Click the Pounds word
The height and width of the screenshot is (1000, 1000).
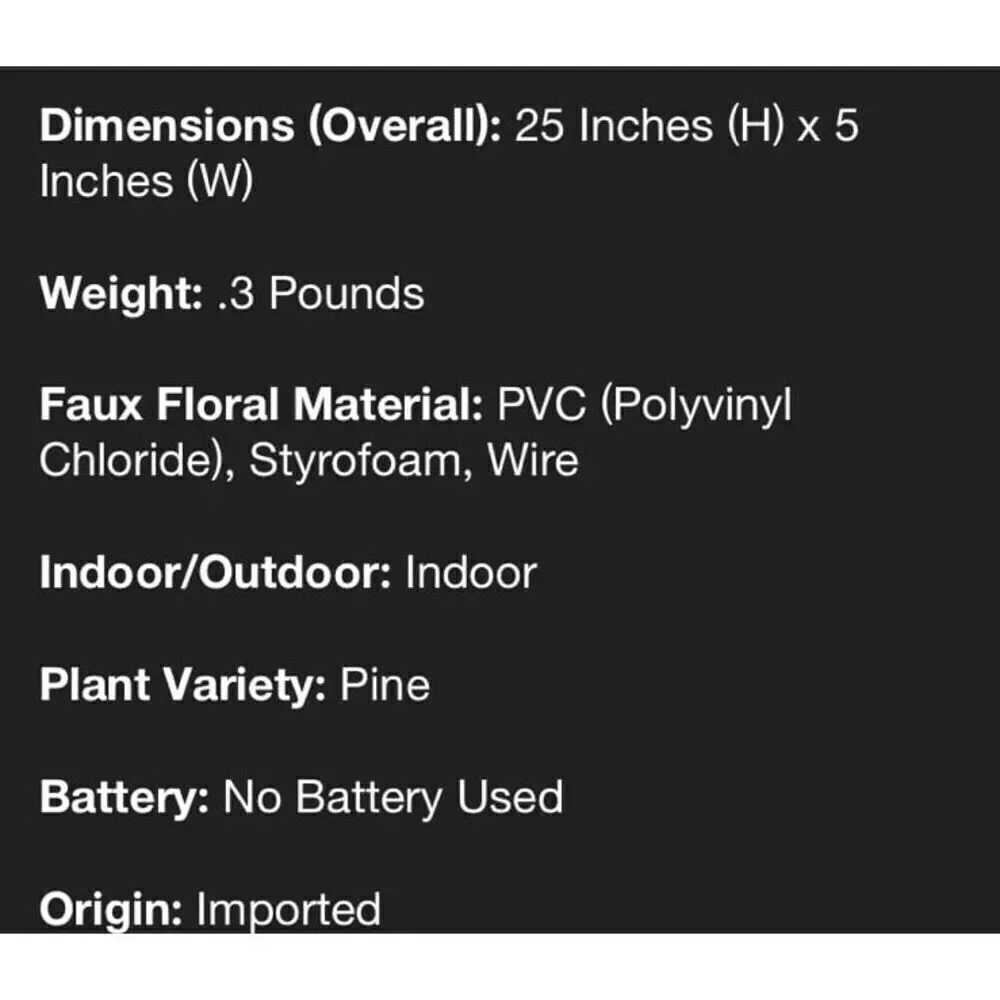click(346, 293)
